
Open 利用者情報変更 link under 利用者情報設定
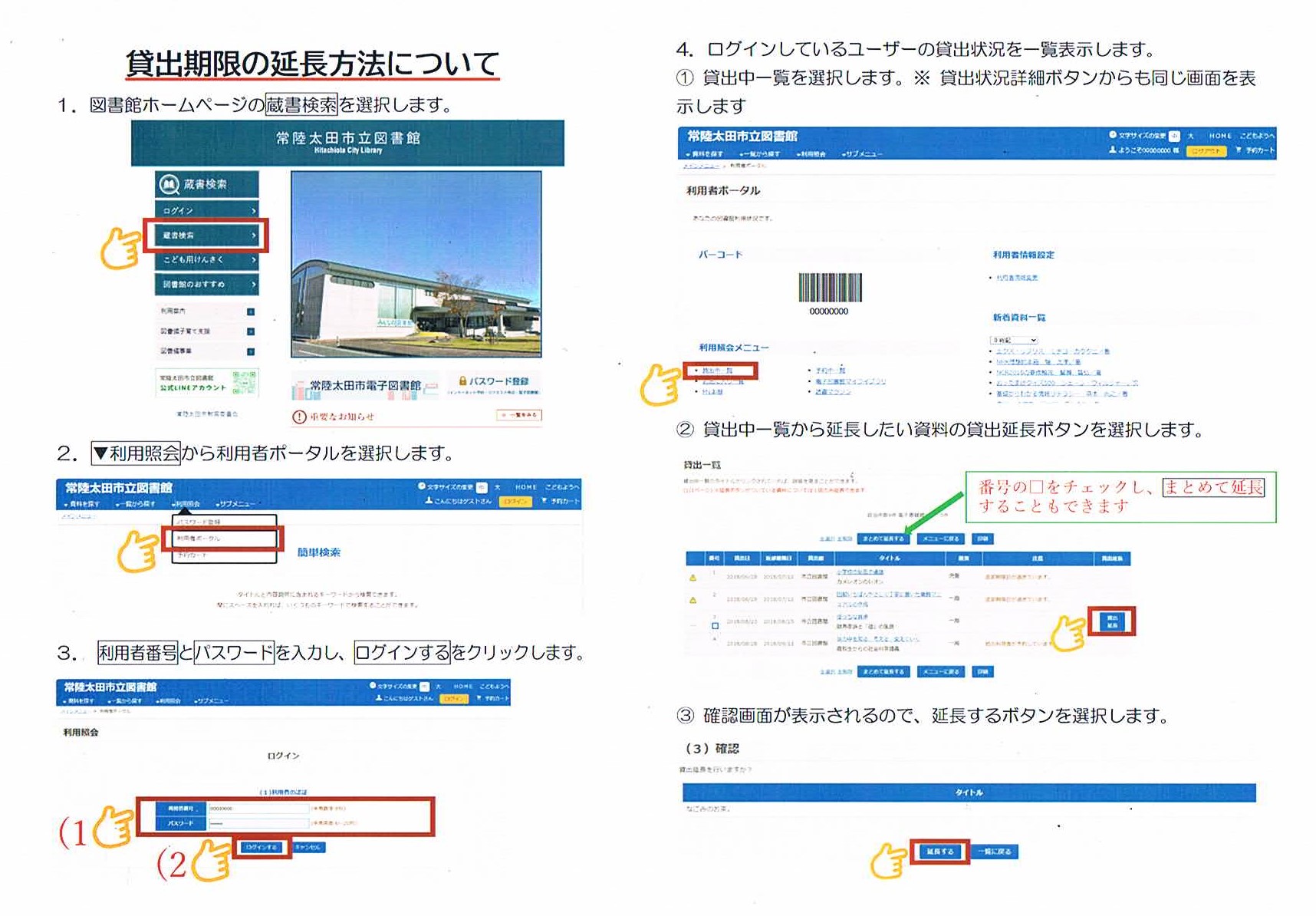pyautogui.click(x=1017, y=278)
